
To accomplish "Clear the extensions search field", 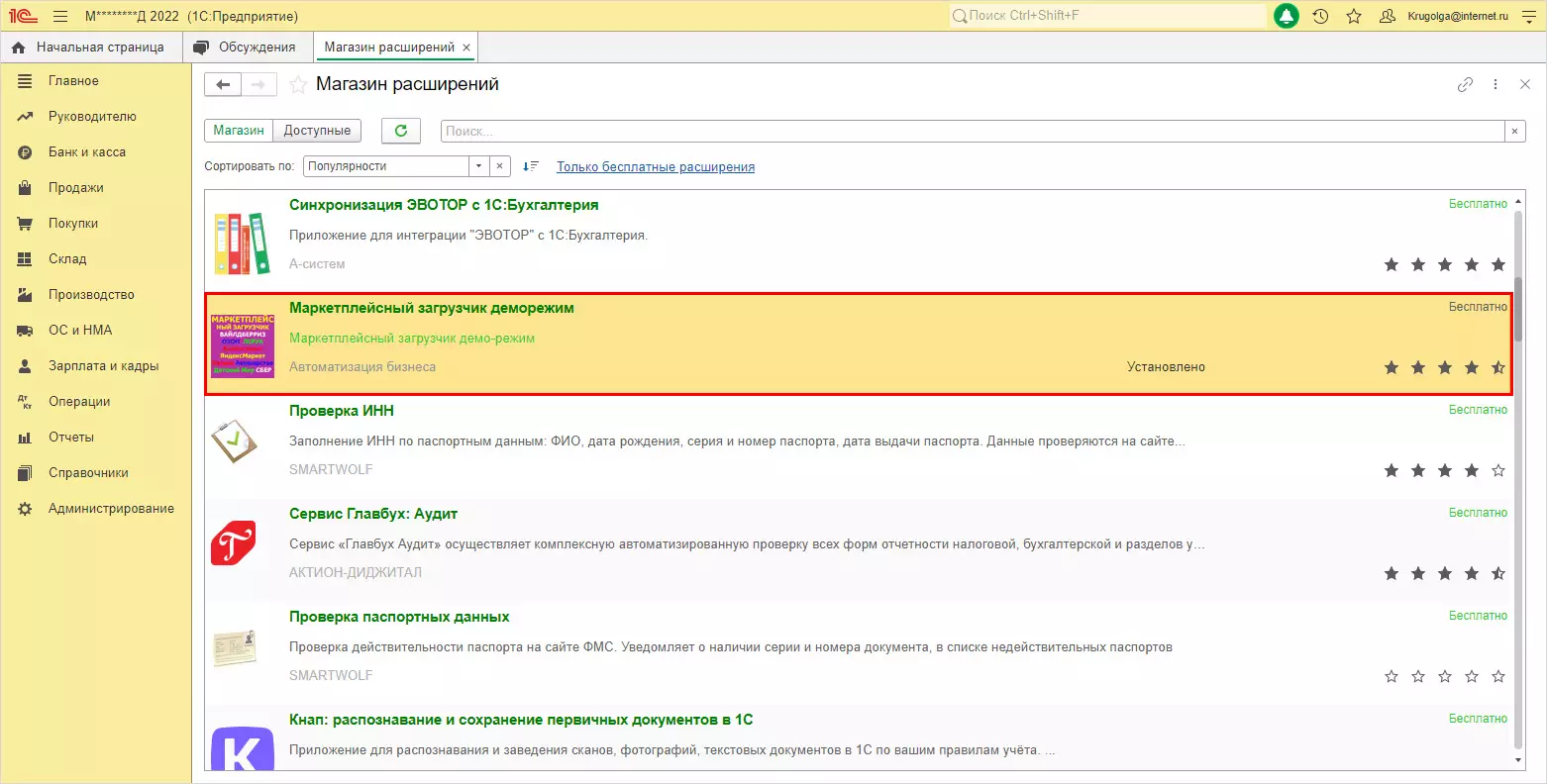I will 1515,131.
